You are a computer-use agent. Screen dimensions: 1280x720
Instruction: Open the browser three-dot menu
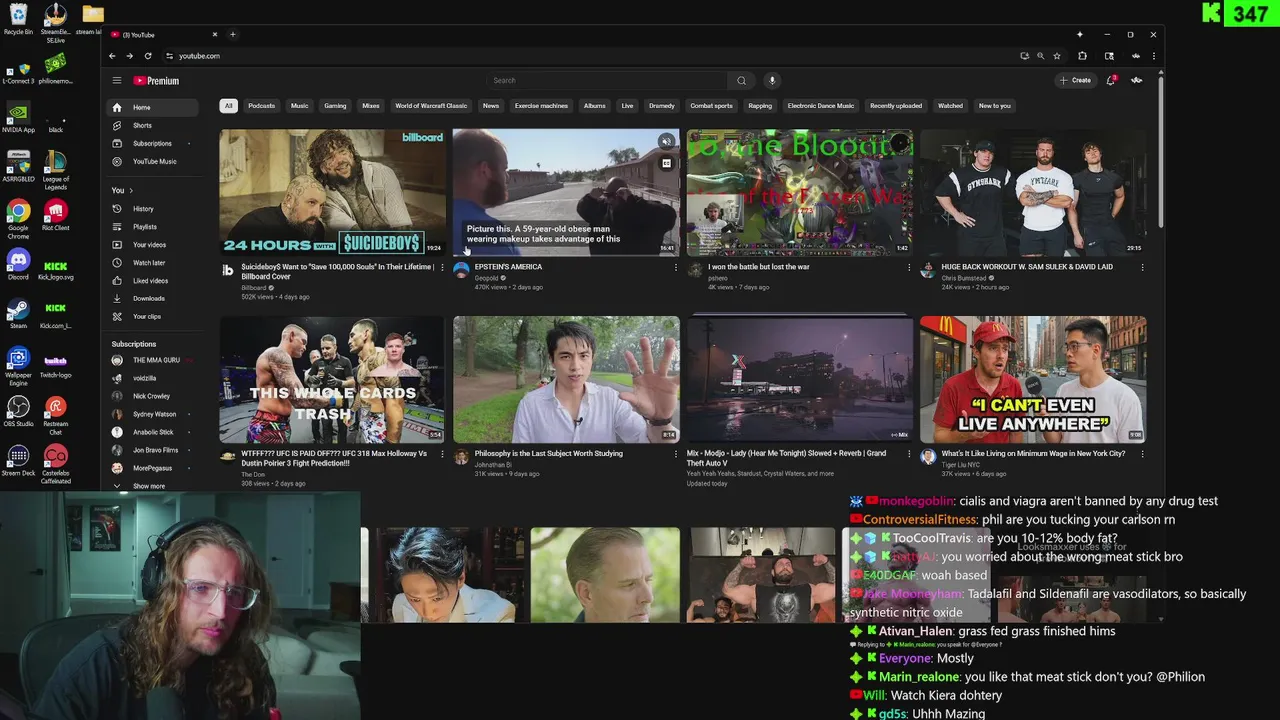(x=1154, y=56)
